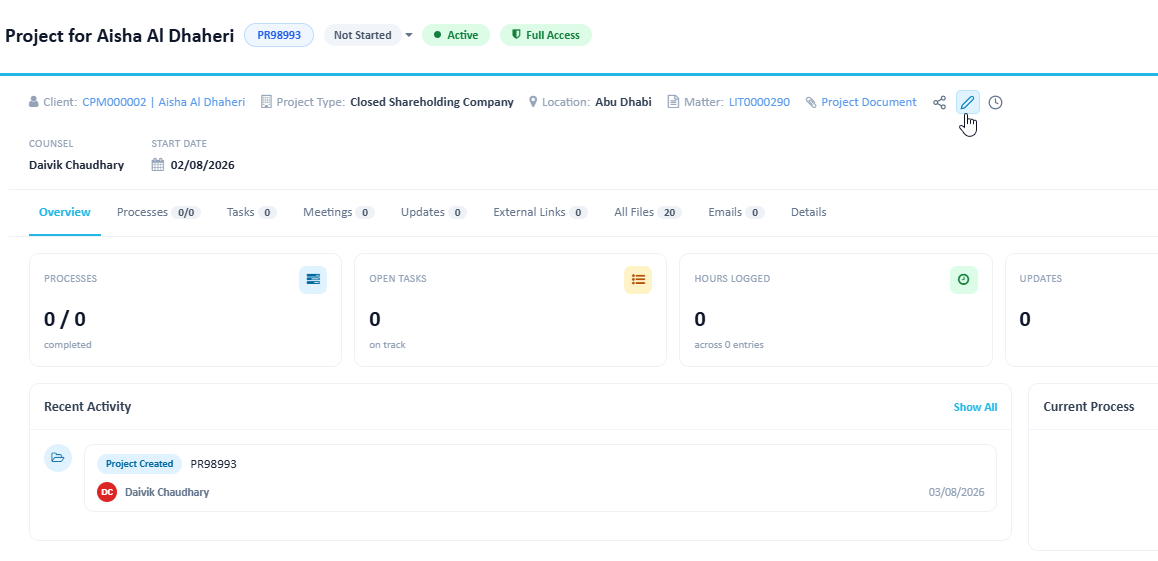Image resolution: width=1158 pixels, height=561 pixels.
Task: Click the calendar icon next to start date
Action: [158, 165]
